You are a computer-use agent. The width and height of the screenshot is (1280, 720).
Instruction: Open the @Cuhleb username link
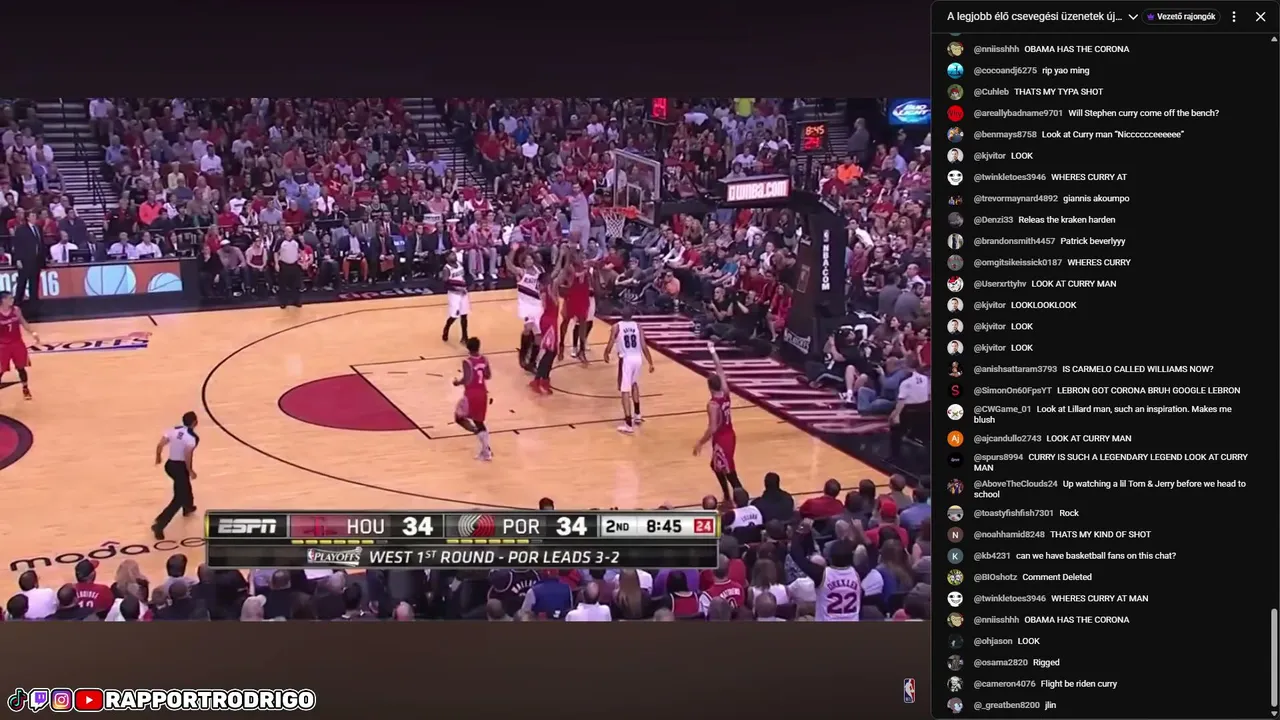[991, 92]
